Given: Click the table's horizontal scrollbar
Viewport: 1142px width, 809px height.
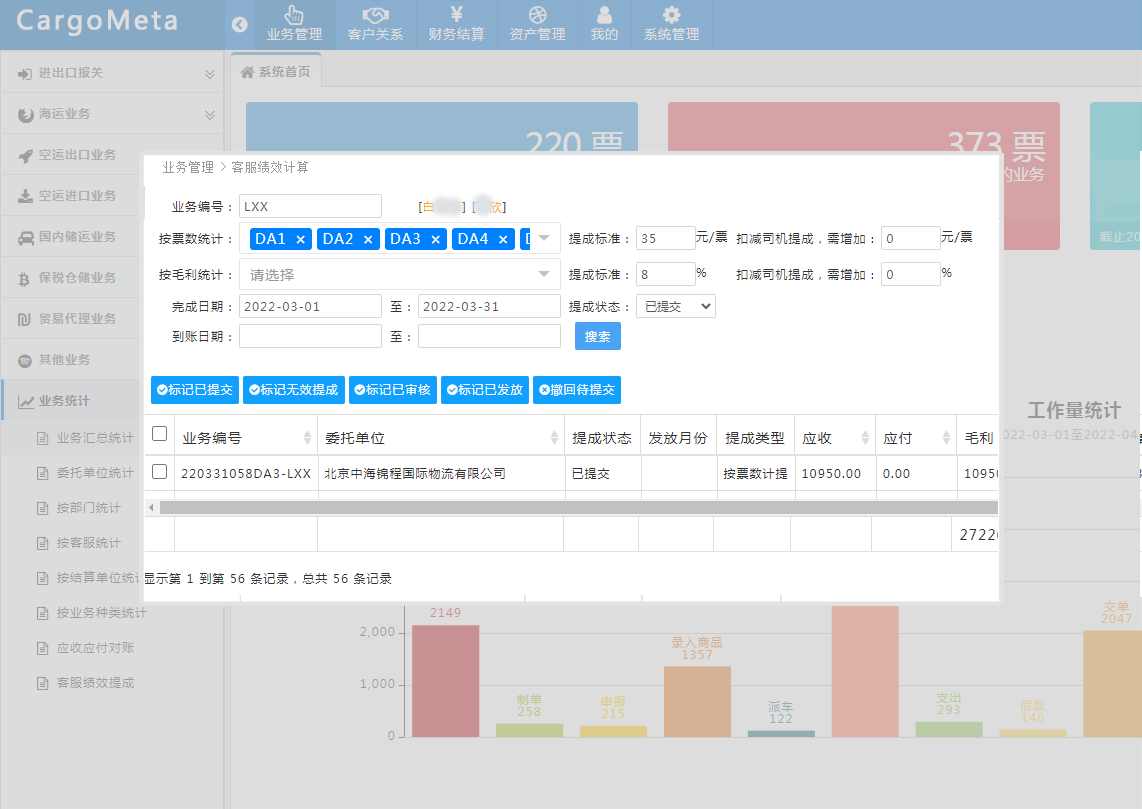Looking at the screenshot, I should pyautogui.click(x=570, y=508).
